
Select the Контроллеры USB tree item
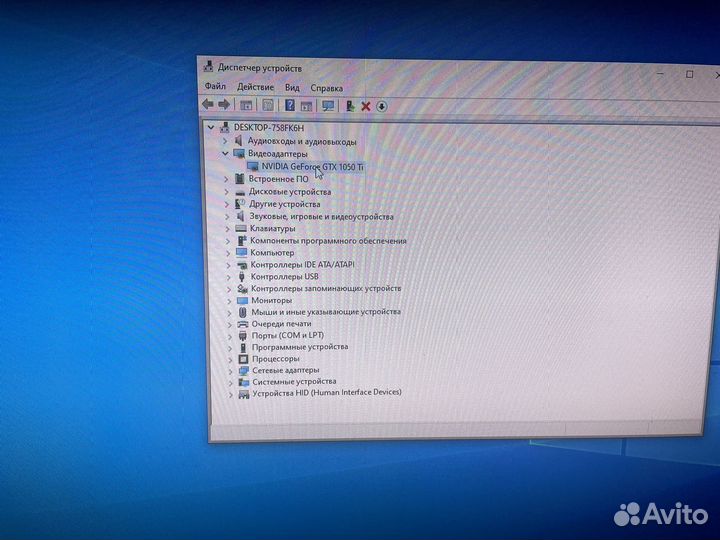click(x=283, y=276)
